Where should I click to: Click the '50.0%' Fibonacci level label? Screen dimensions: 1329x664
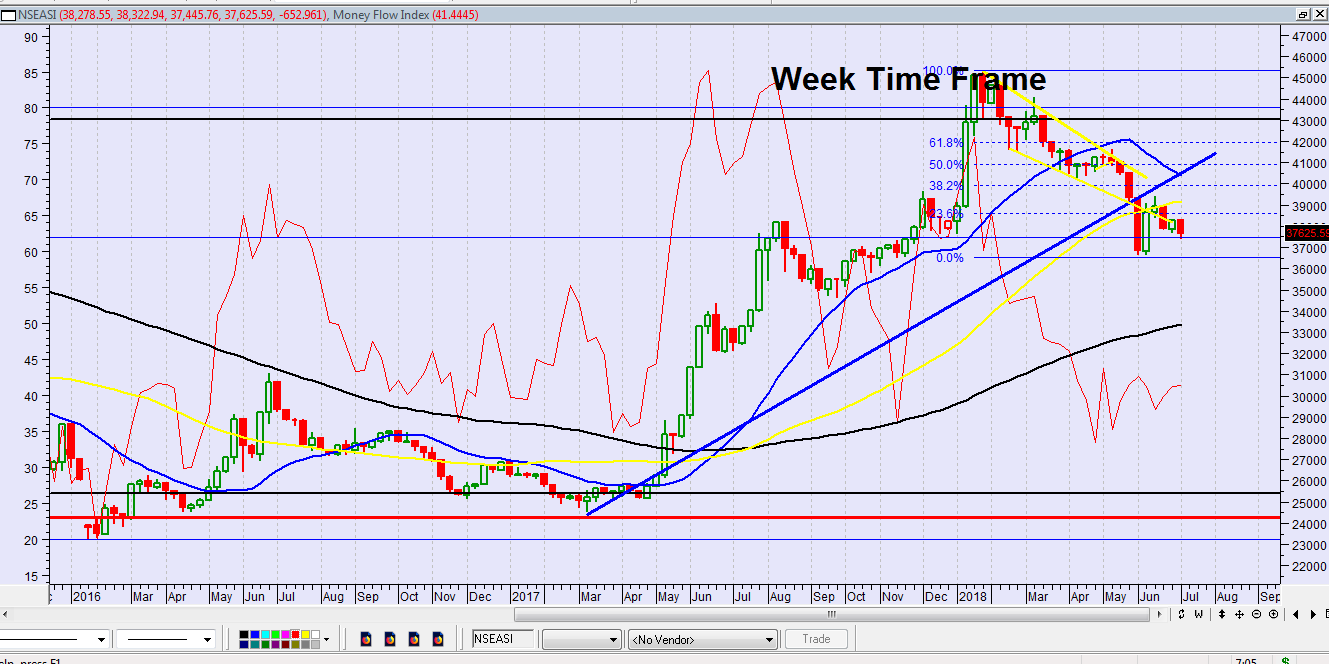point(946,165)
